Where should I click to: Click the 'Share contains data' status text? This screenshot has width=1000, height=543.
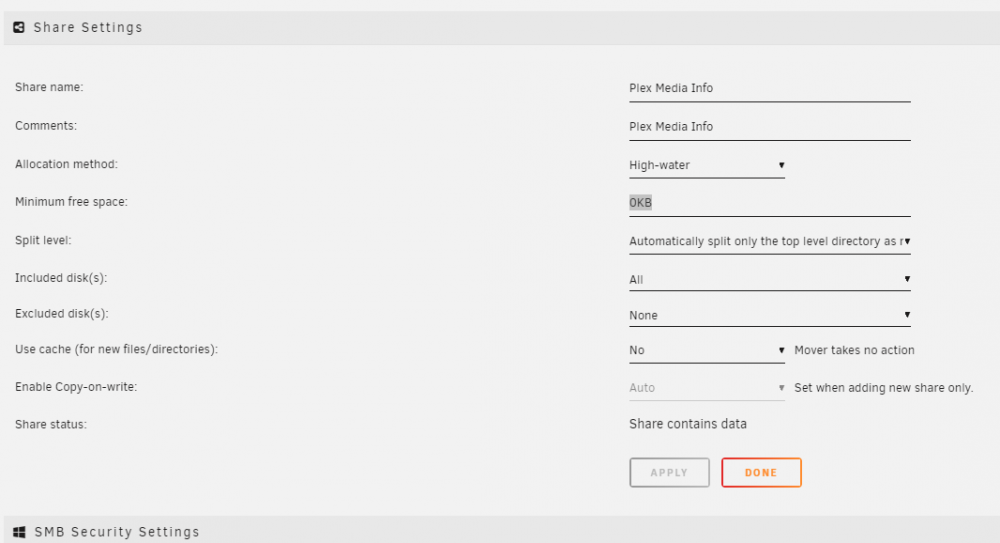688,424
